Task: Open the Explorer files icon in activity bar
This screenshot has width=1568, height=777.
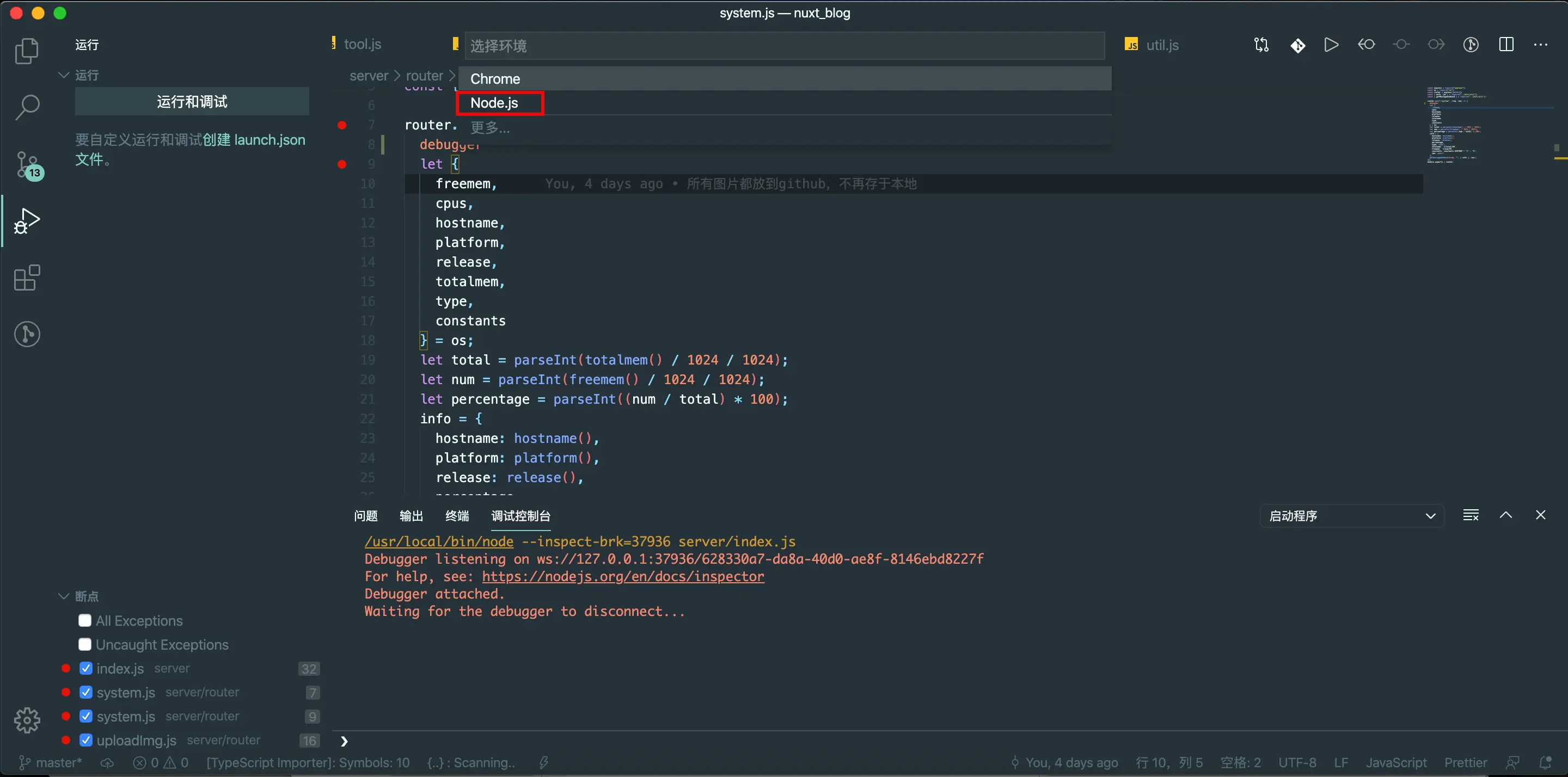Action: (x=27, y=51)
